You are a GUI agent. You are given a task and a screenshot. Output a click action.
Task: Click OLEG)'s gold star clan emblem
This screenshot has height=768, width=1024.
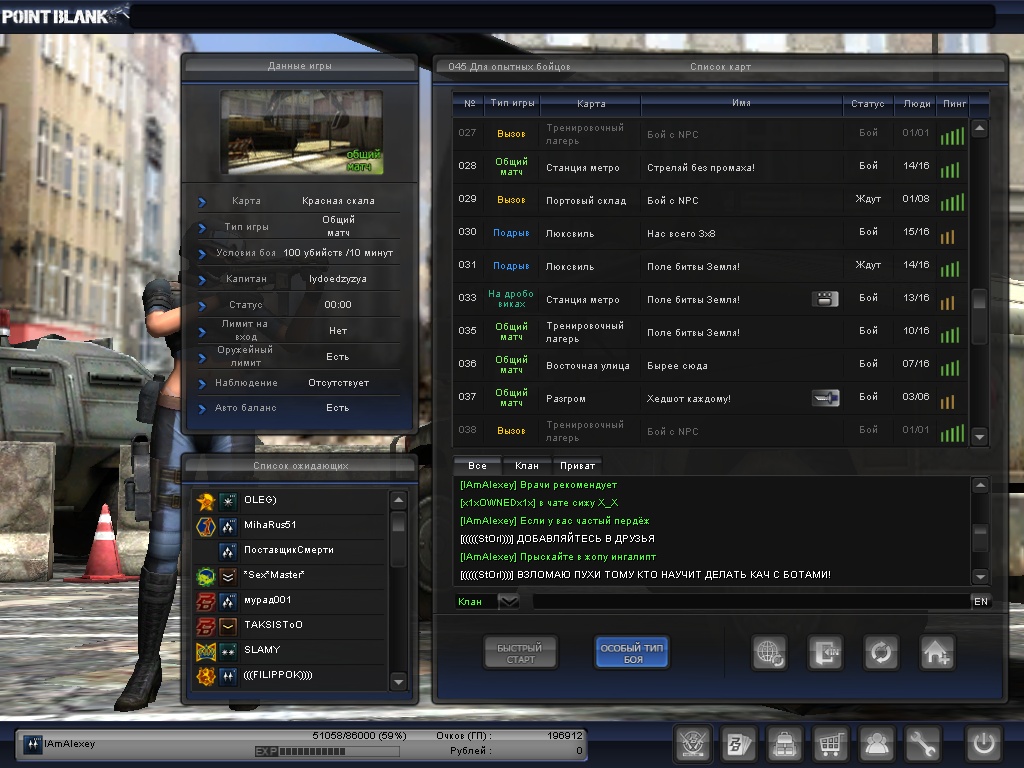click(x=206, y=502)
